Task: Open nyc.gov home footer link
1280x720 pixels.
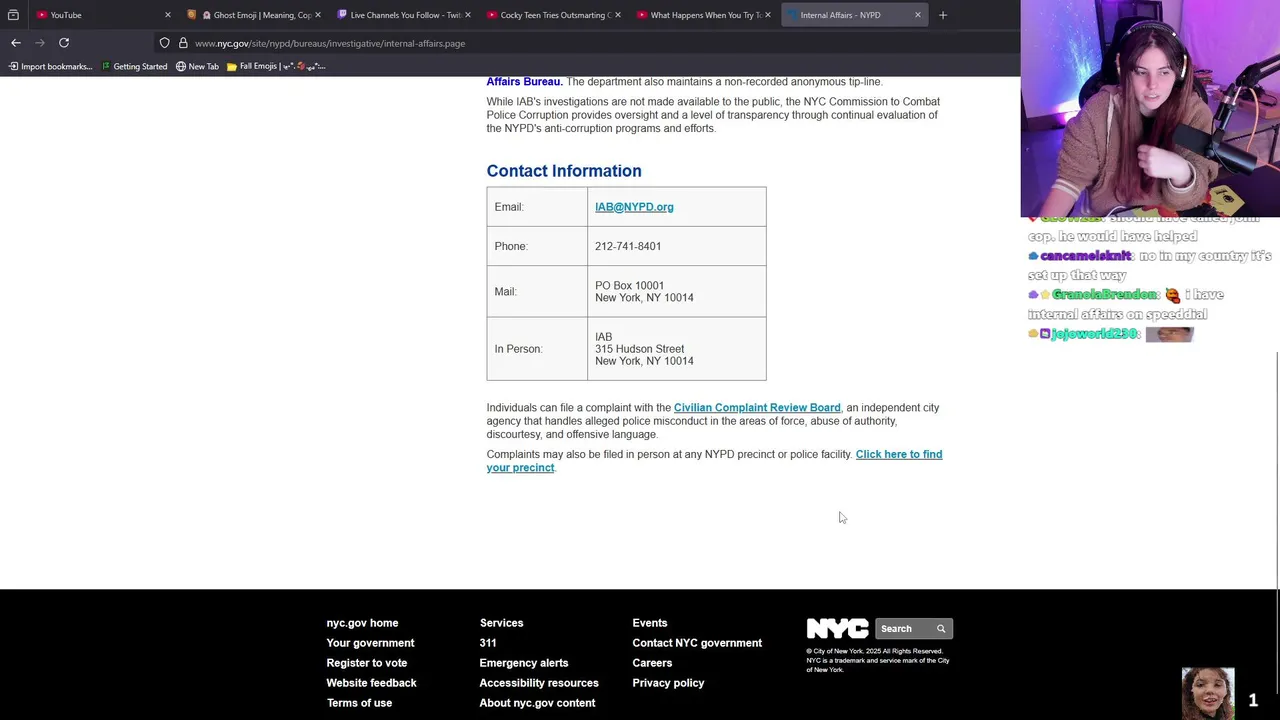Action: pyautogui.click(x=362, y=623)
